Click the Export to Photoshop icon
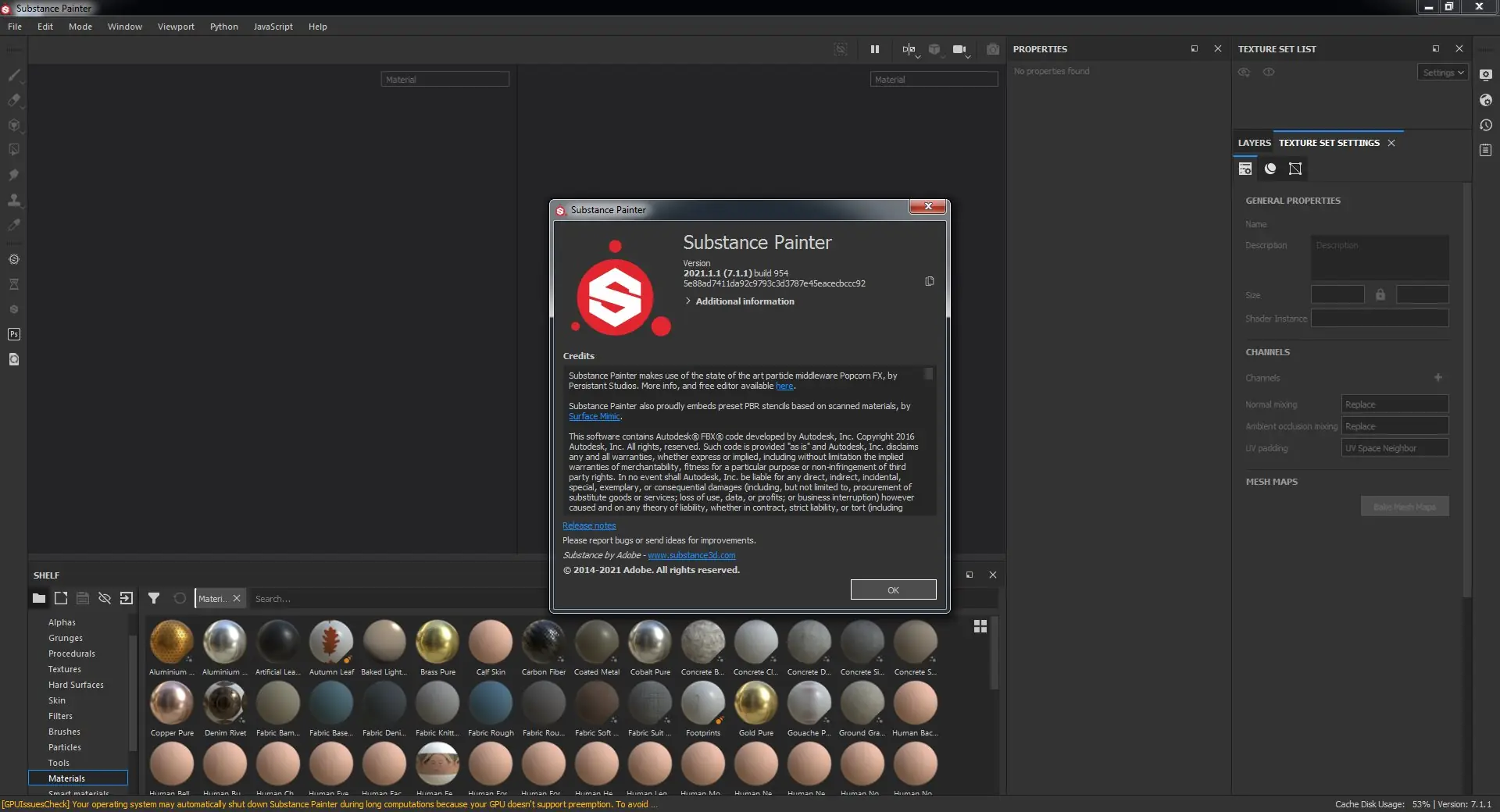 pyautogui.click(x=14, y=334)
